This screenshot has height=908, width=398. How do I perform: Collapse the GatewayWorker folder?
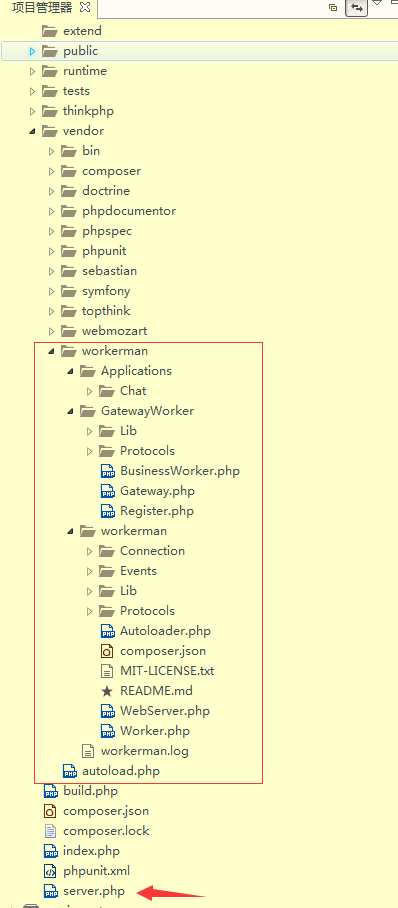point(71,411)
